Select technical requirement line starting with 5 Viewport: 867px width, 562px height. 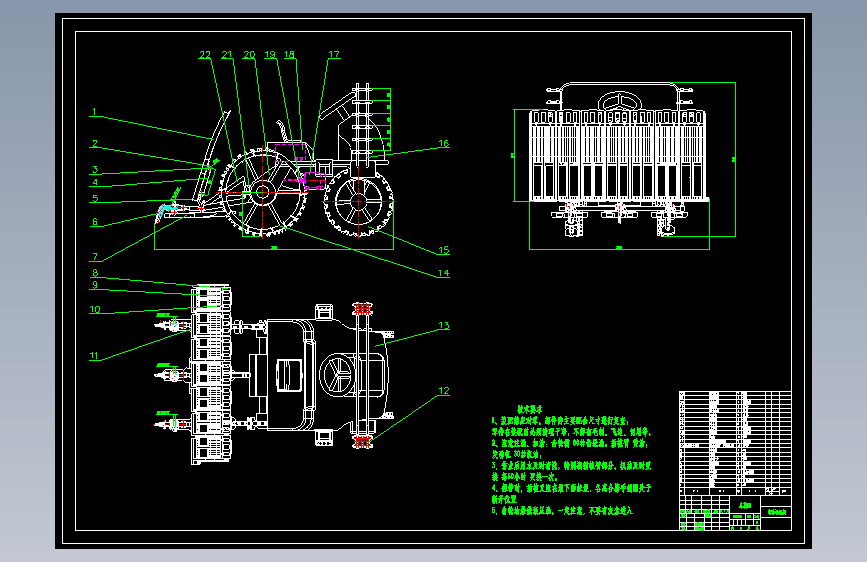562,511
